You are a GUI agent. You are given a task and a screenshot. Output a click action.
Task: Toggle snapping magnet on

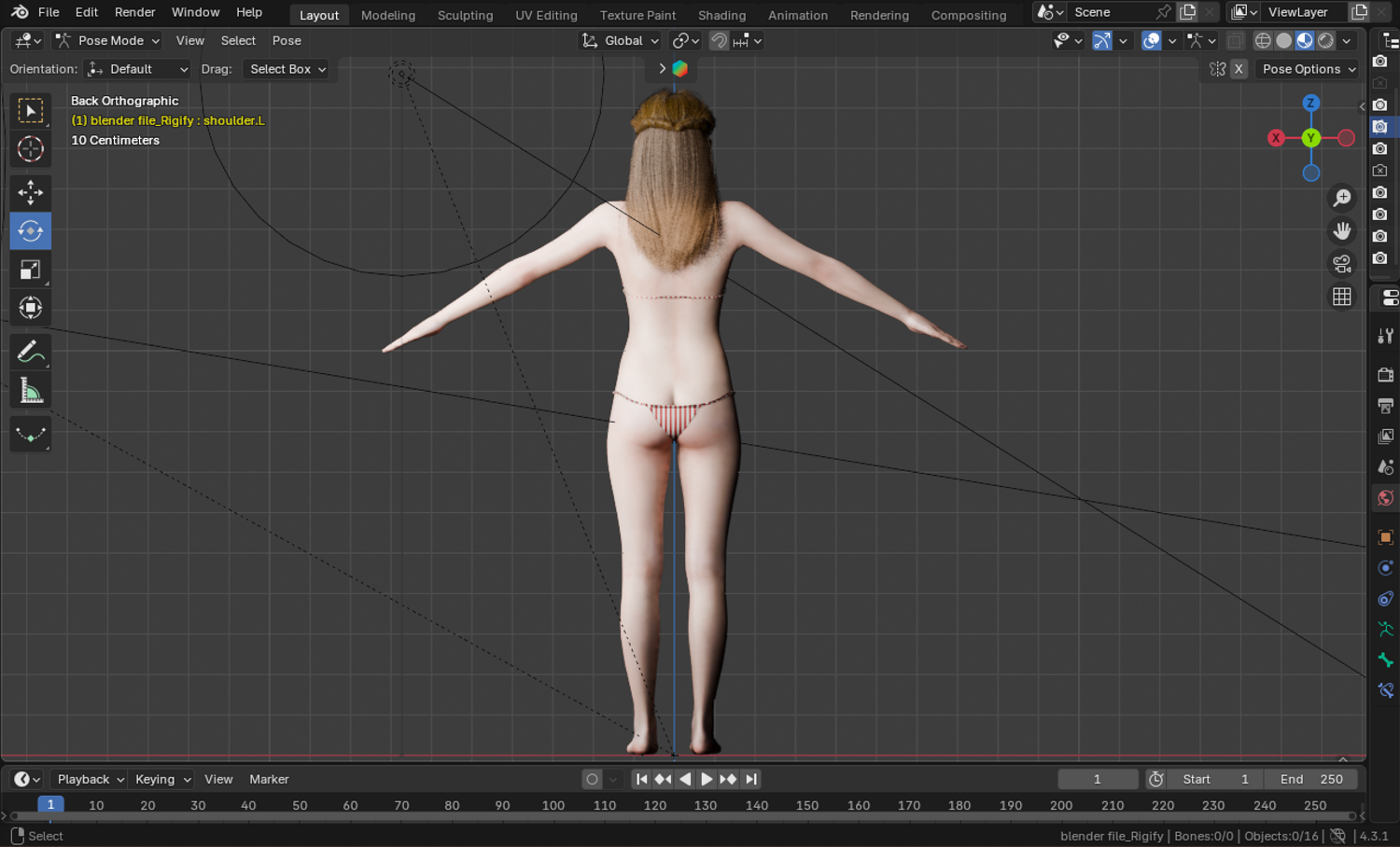(x=719, y=41)
